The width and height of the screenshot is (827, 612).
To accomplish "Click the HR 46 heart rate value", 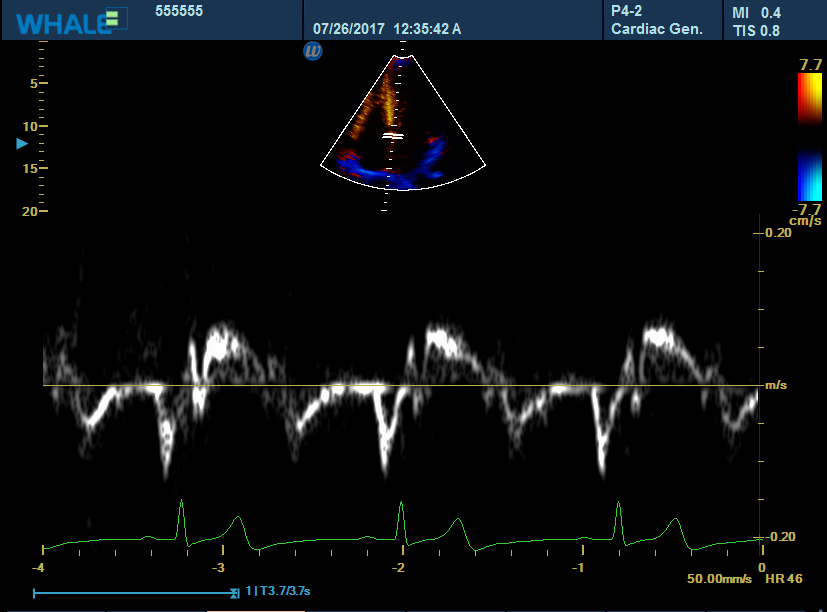I will [x=784, y=579].
